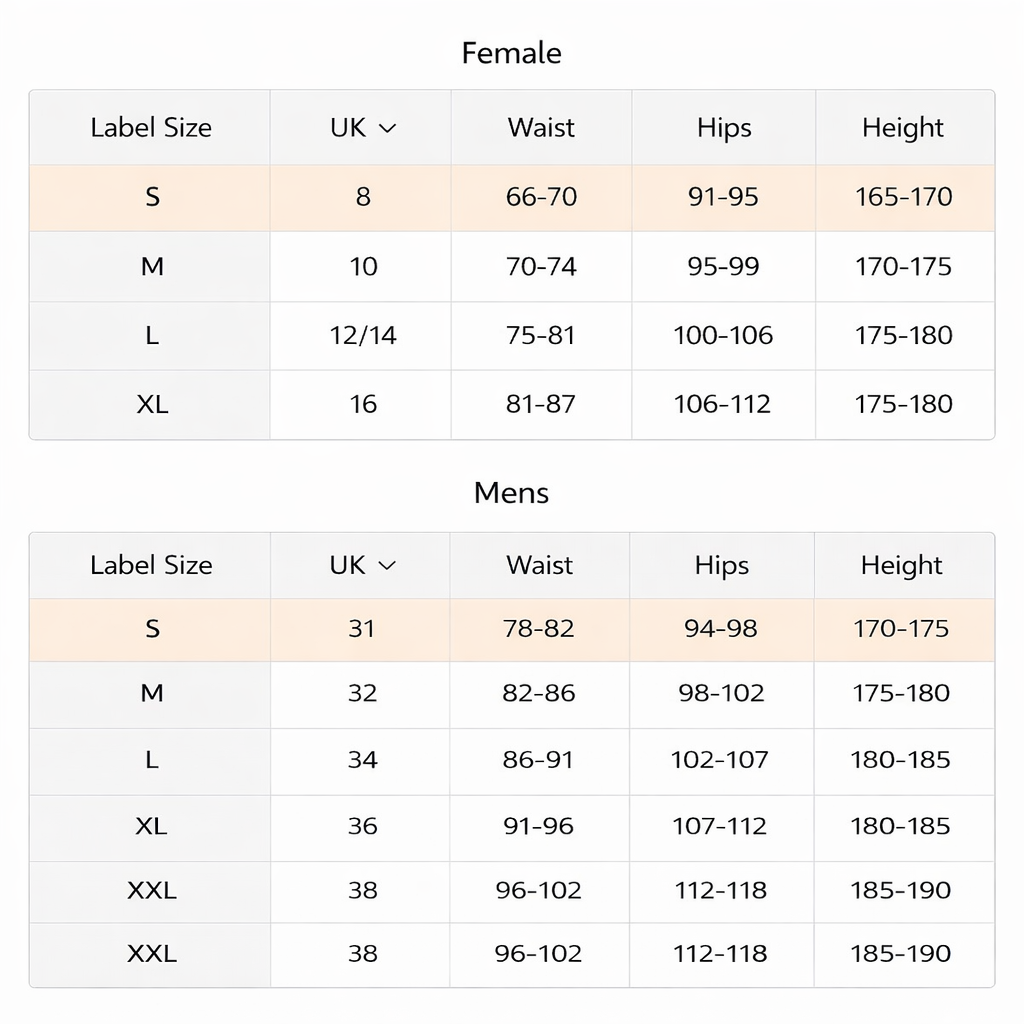Click the Female Hips column header
Image resolution: width=1024 pixels, height=1024 pixels.
[724, 128]
